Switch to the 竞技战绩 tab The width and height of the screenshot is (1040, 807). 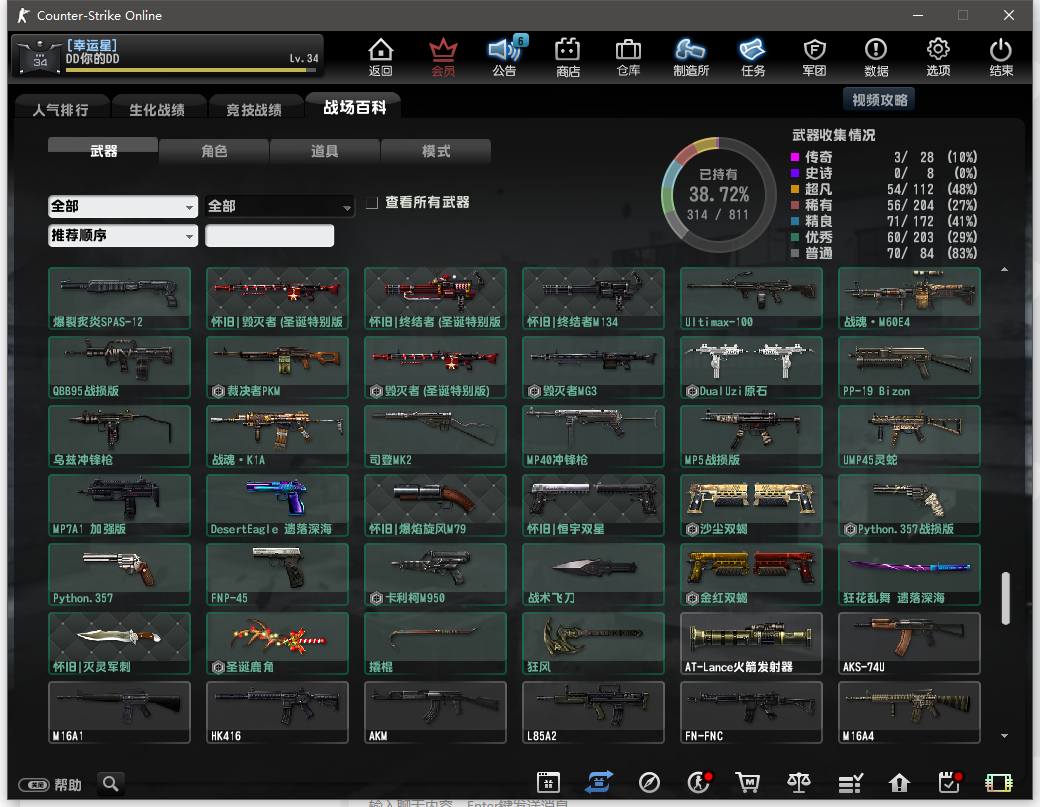pos(254,109)
